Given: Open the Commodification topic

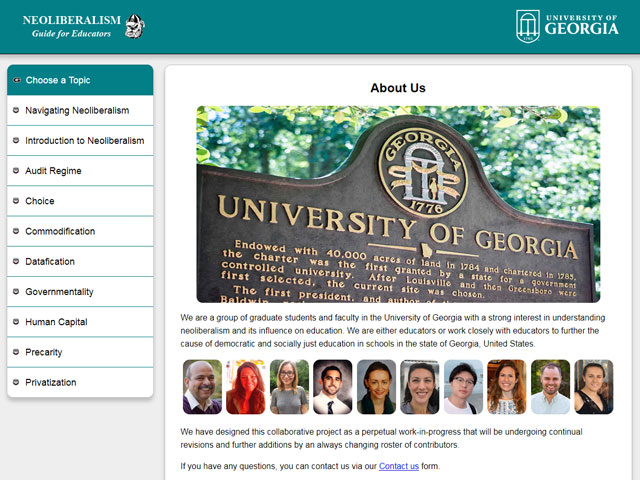Looking at the screenshot, I should [80, 231].
